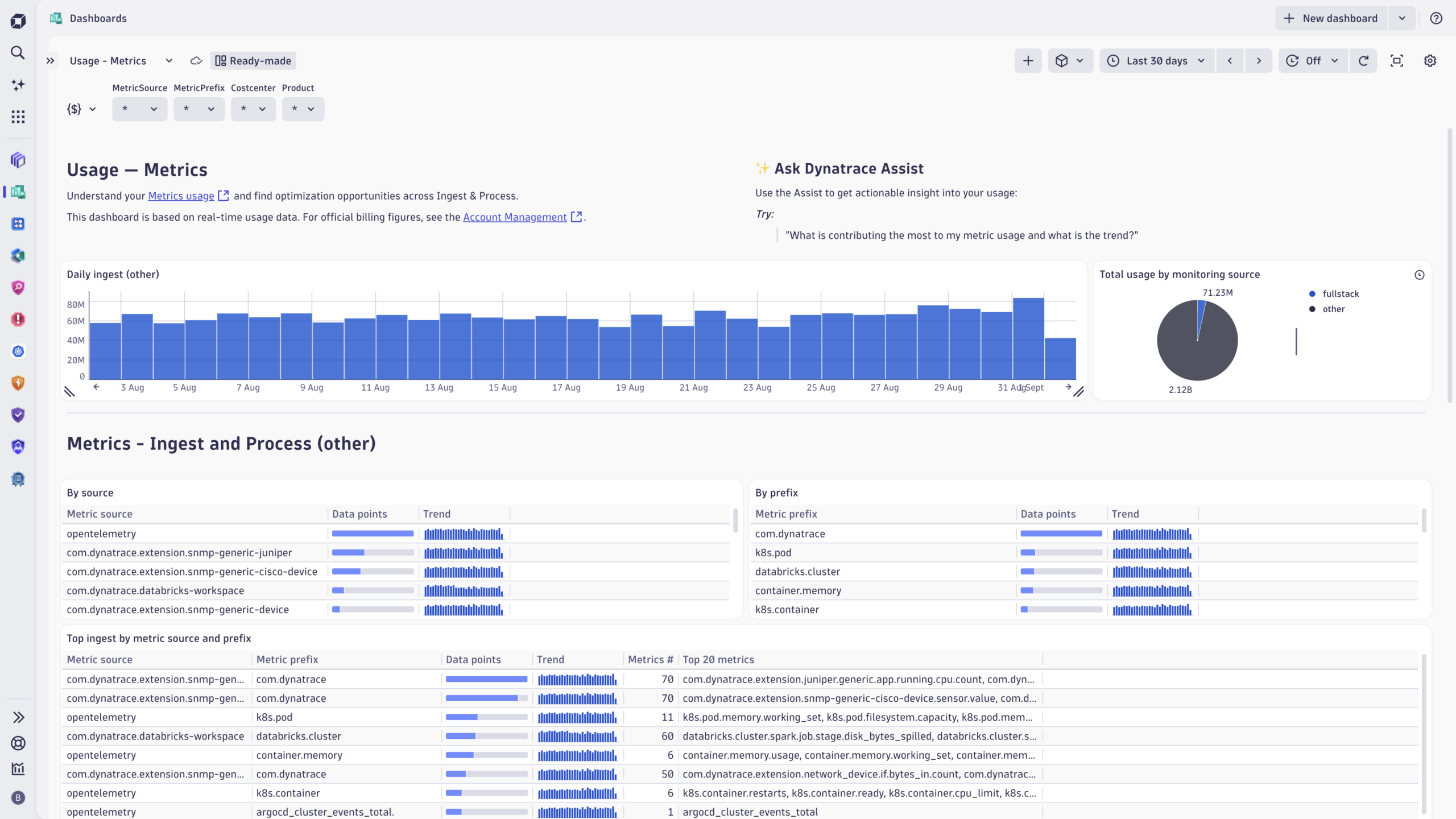Sort top ingest table by Top 20 metrics
This screenshot has height=819, width=1456.
[x=718, y=660]
